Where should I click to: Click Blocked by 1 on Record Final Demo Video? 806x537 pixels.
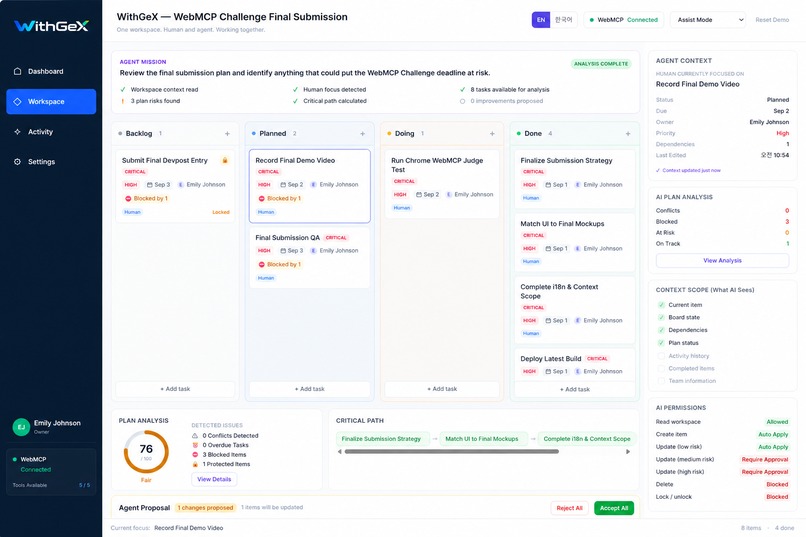pyautogui.click(x=280, y=198)
